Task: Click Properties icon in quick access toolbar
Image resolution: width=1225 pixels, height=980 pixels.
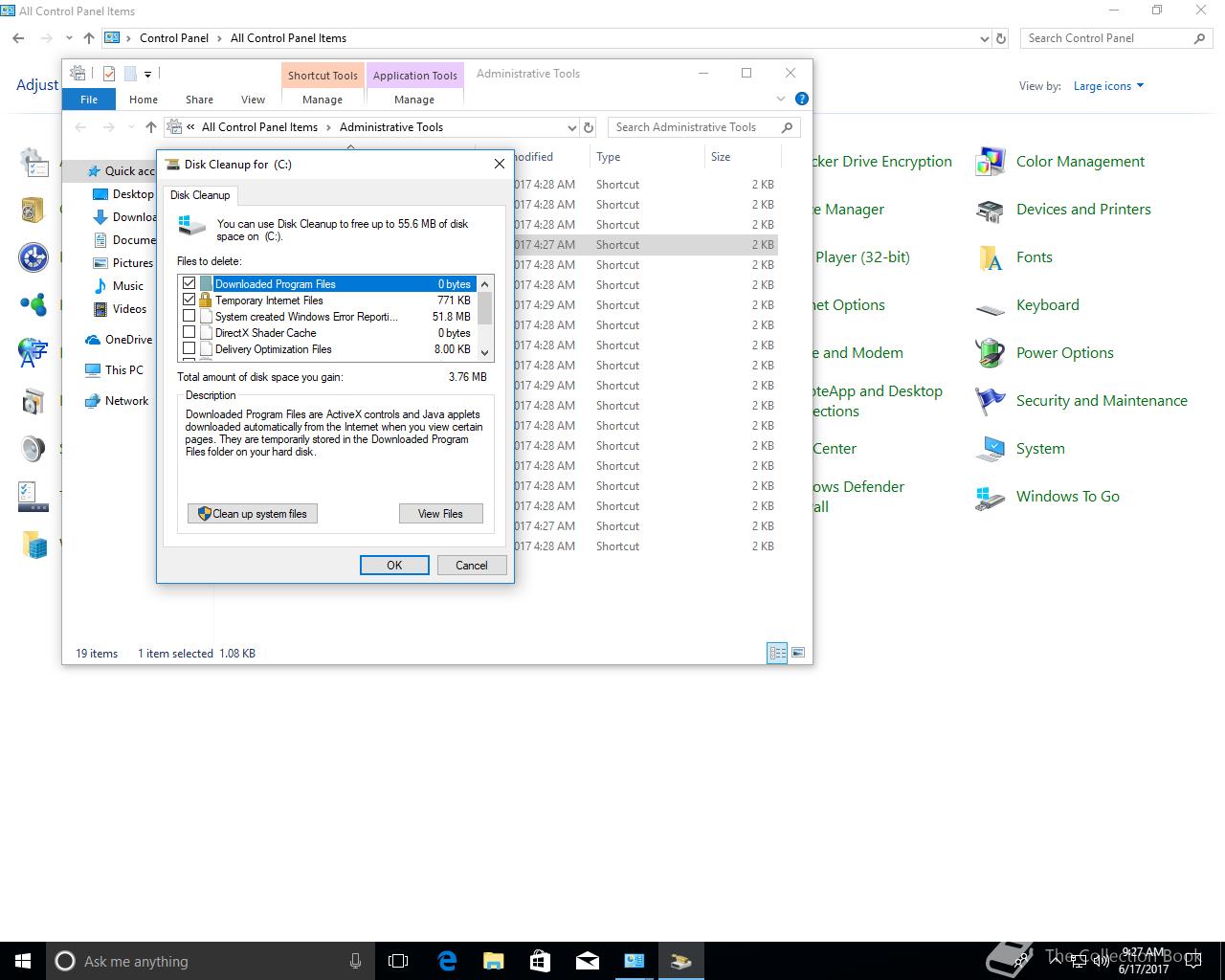Action: [108, 74]
